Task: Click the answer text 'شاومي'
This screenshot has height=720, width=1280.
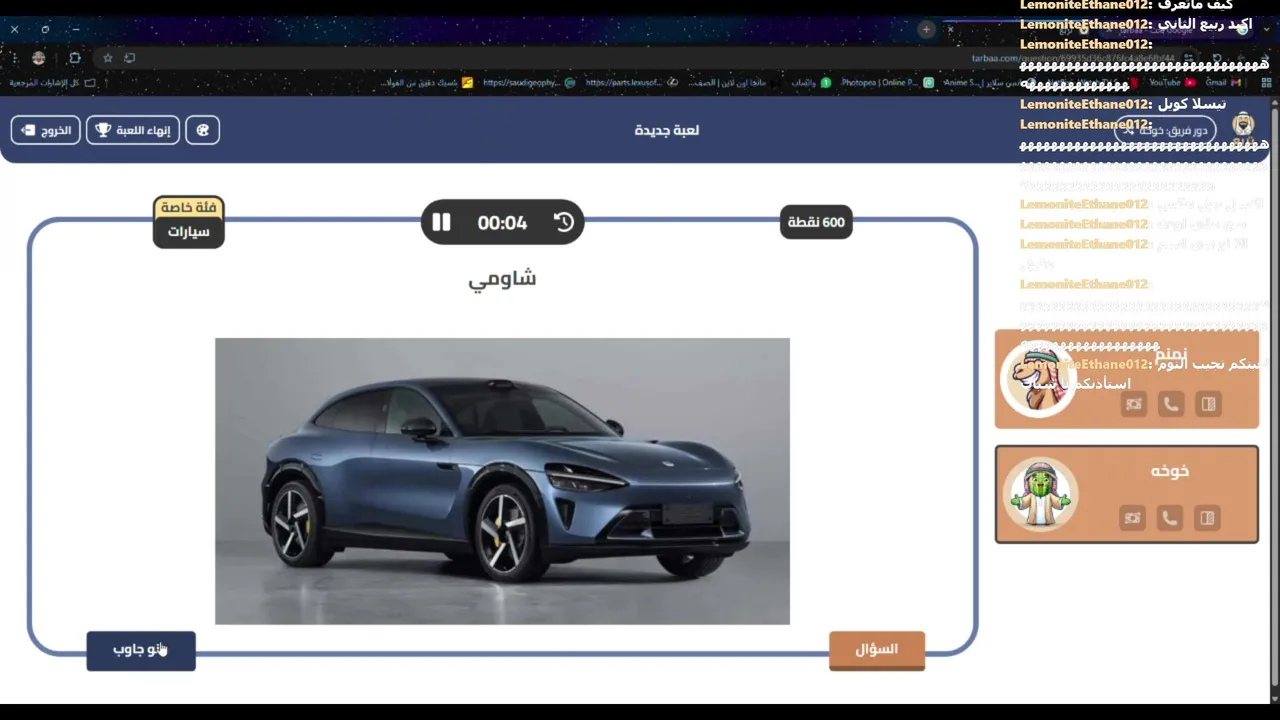Action: point(502,279)
